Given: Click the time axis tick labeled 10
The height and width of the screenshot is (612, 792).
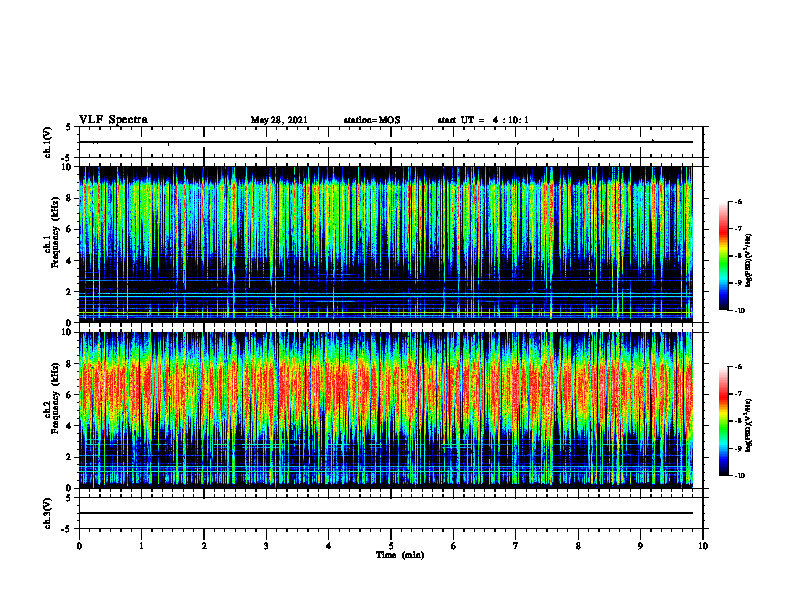Looking at the screenshot, I should pos(703,546).
